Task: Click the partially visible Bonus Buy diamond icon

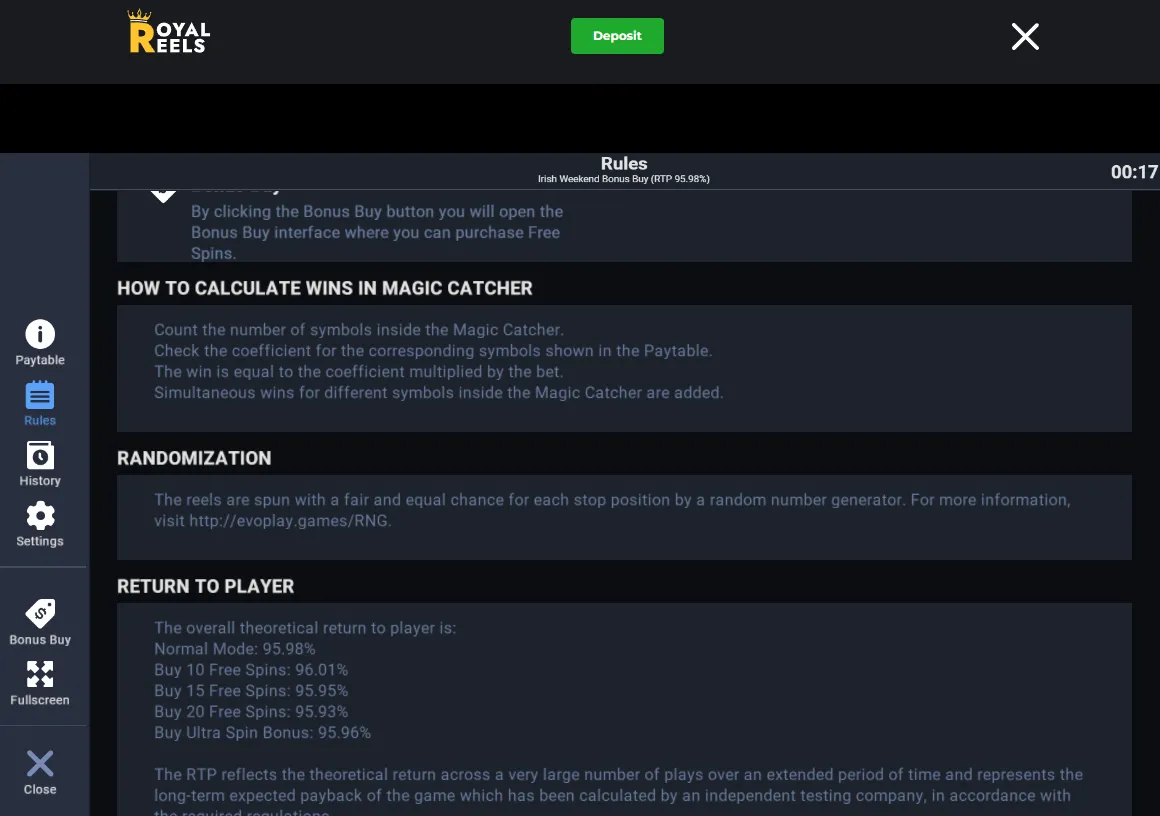Action: pyautogui.click(x=163, y=196)
